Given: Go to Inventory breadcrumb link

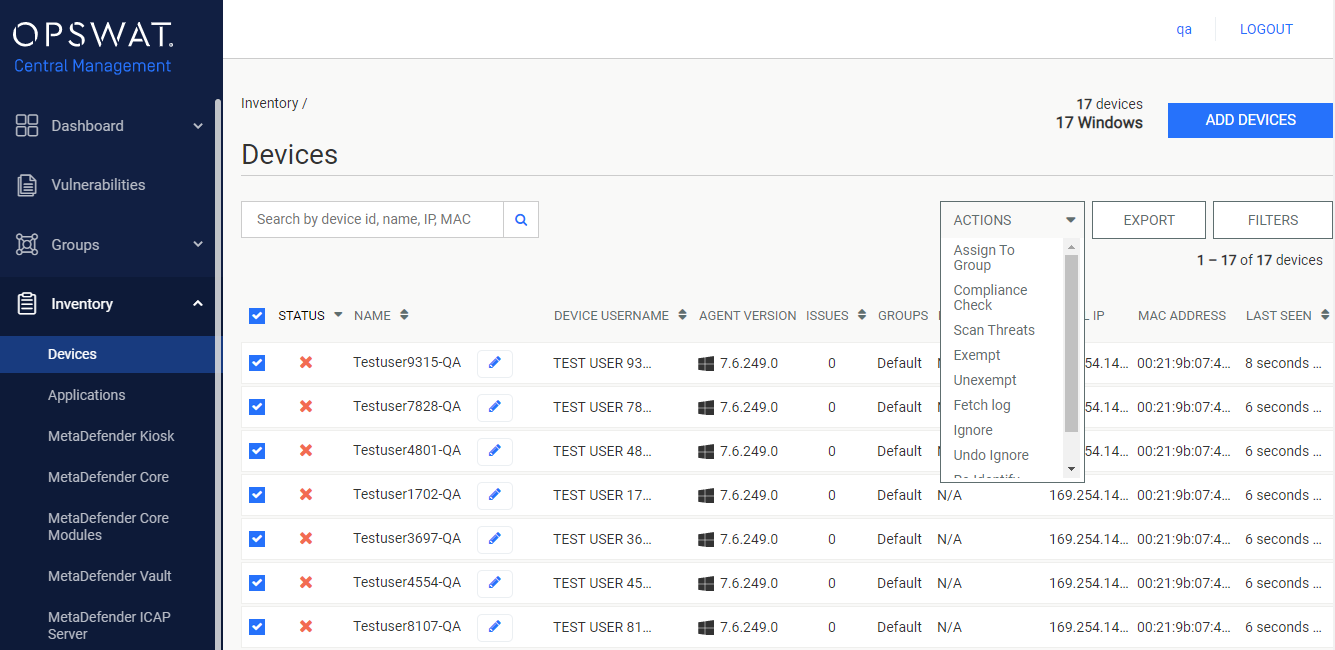Looking at the screenshot, I should (x=270, y=103).
